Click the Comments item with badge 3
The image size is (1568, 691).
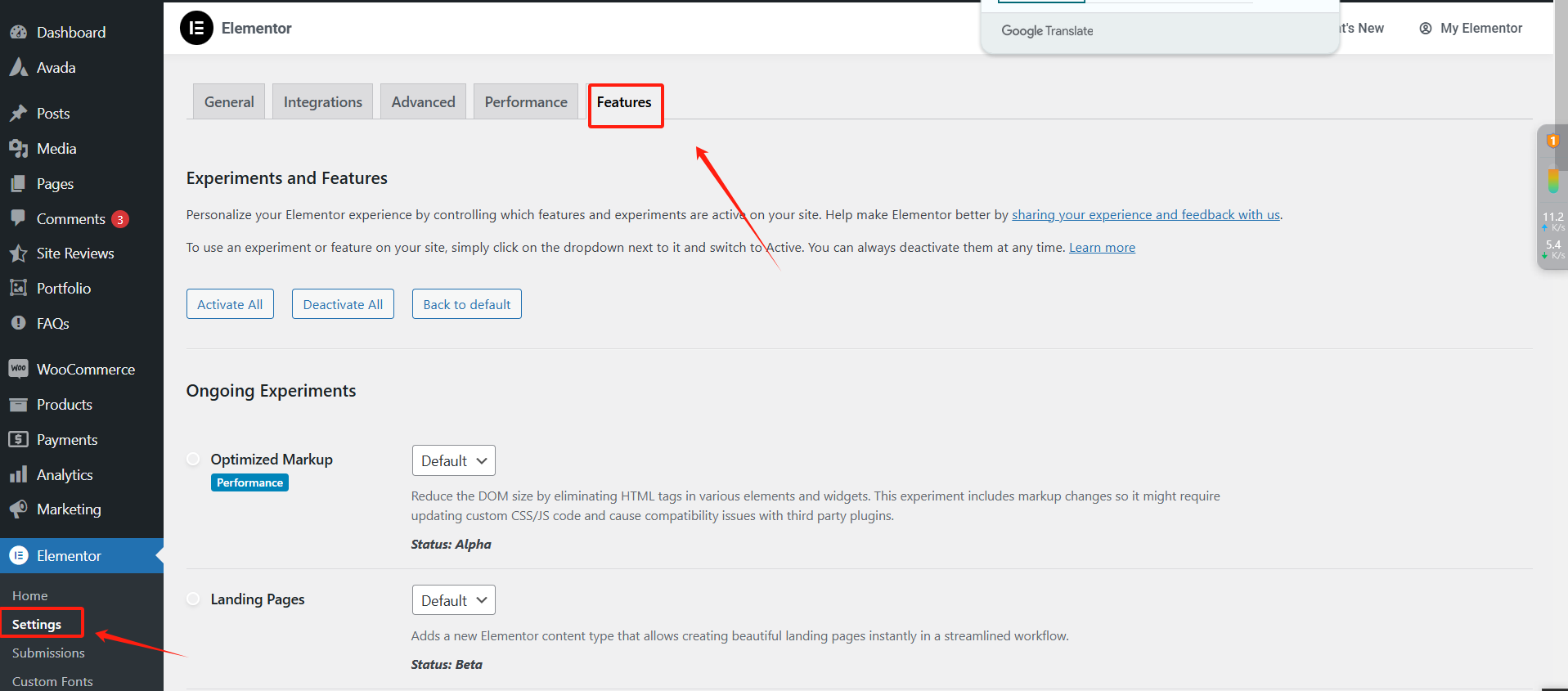click(71, 219)
